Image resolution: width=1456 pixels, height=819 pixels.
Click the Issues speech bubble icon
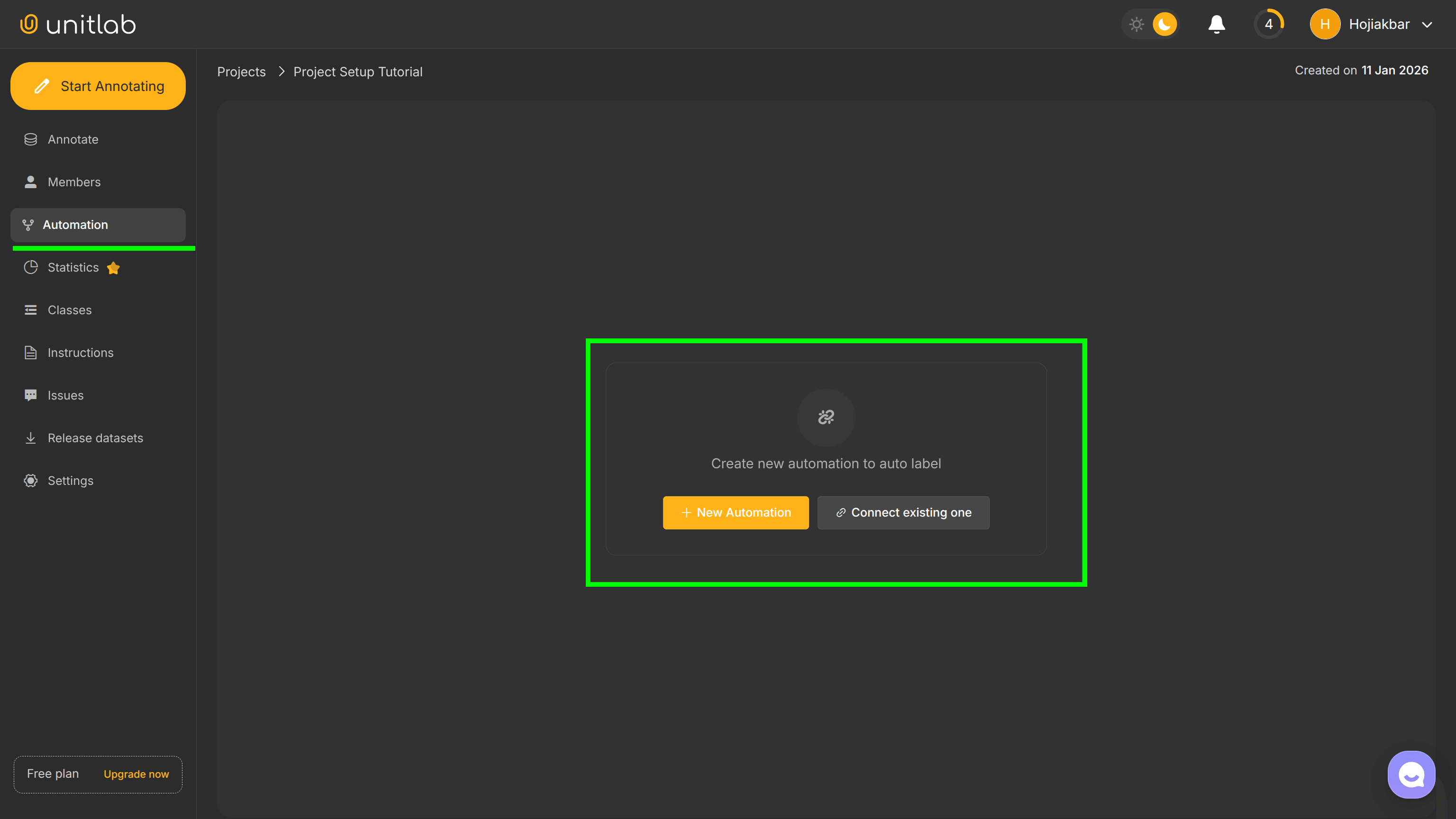31,394
